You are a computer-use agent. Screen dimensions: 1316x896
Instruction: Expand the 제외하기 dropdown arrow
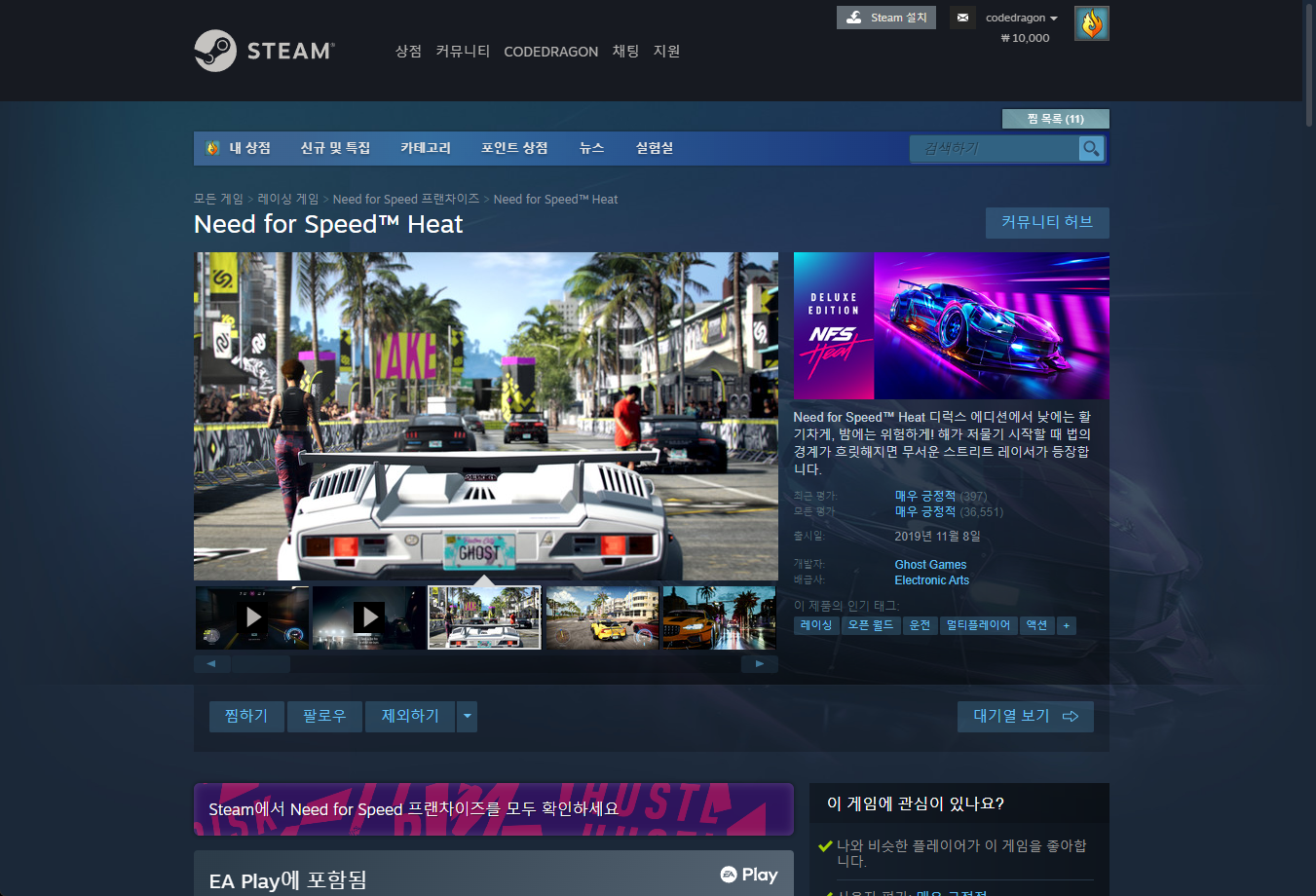pyautogui.click(x=468, y=716)
